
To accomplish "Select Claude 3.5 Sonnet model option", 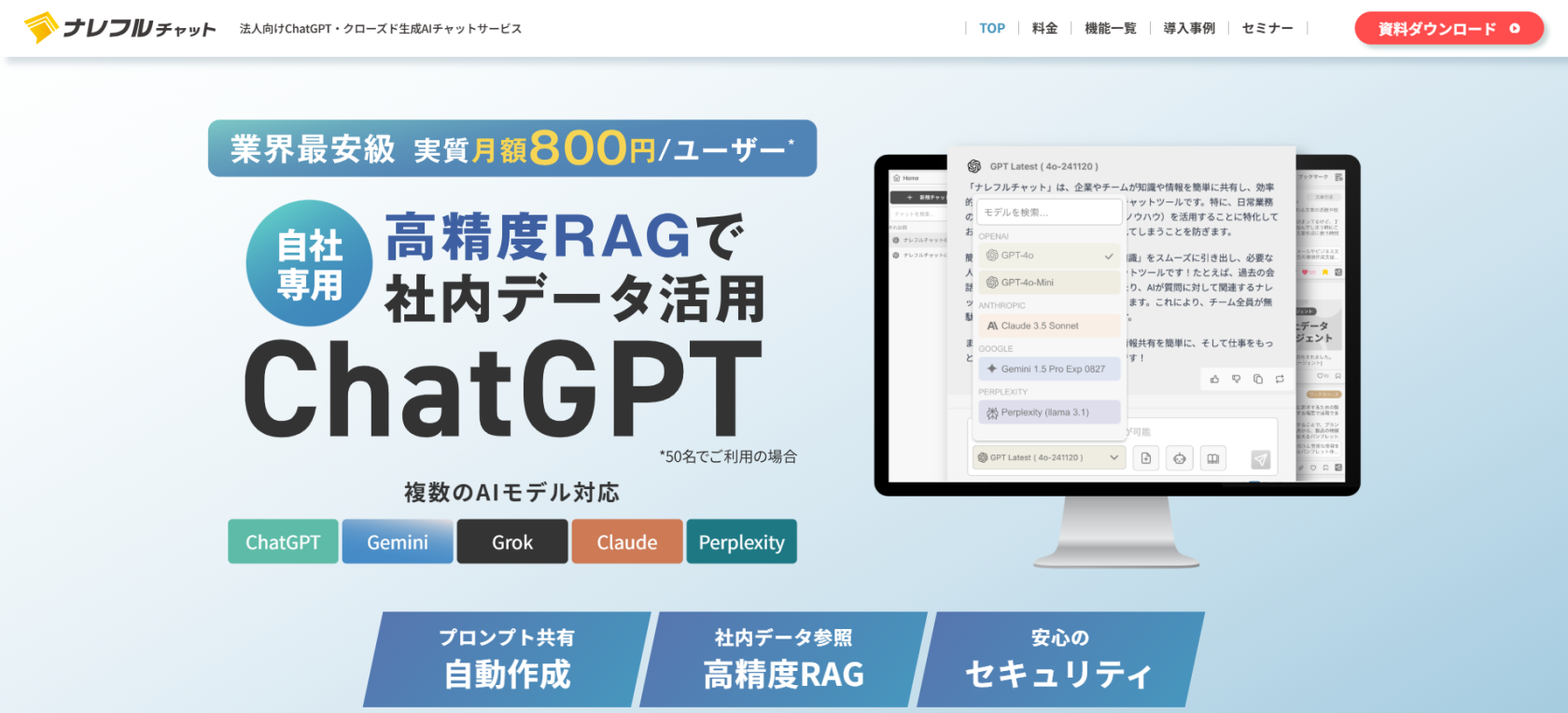I will click(1049, 326).
